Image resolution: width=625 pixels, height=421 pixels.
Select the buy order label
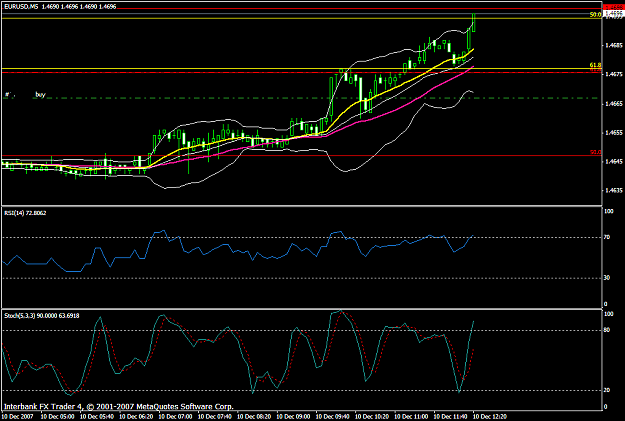40,94
